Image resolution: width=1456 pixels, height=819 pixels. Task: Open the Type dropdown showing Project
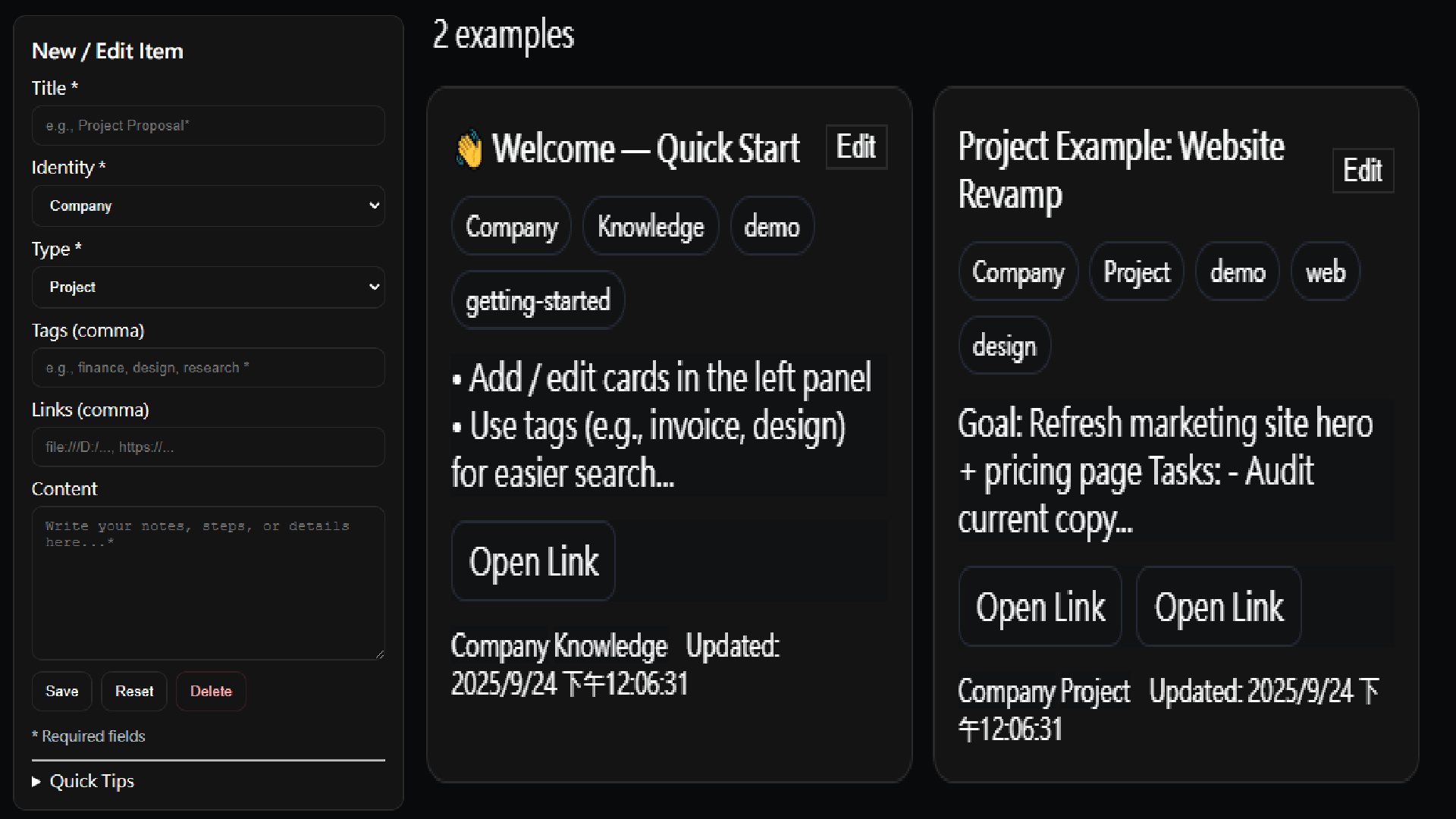point(209,287)
